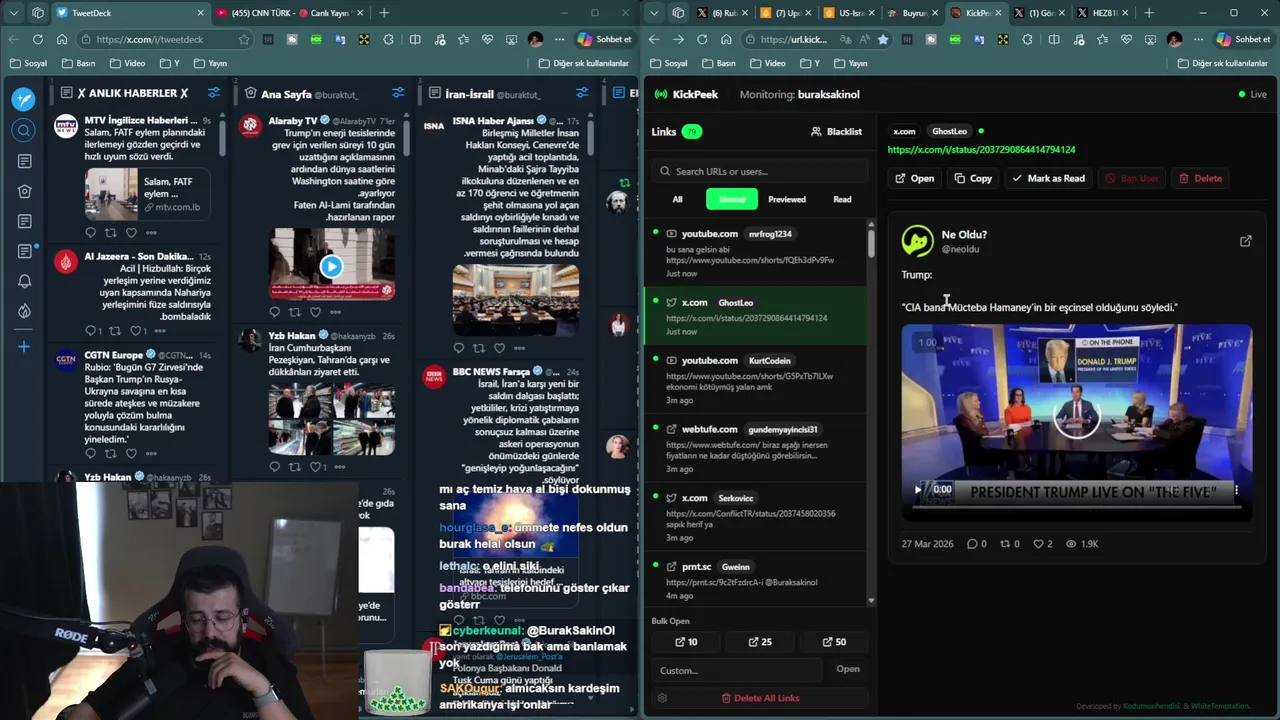Favorite the TweetDeck page with star icon
1280x720 pixels.
pyautogui.click(x=243, y=39)
